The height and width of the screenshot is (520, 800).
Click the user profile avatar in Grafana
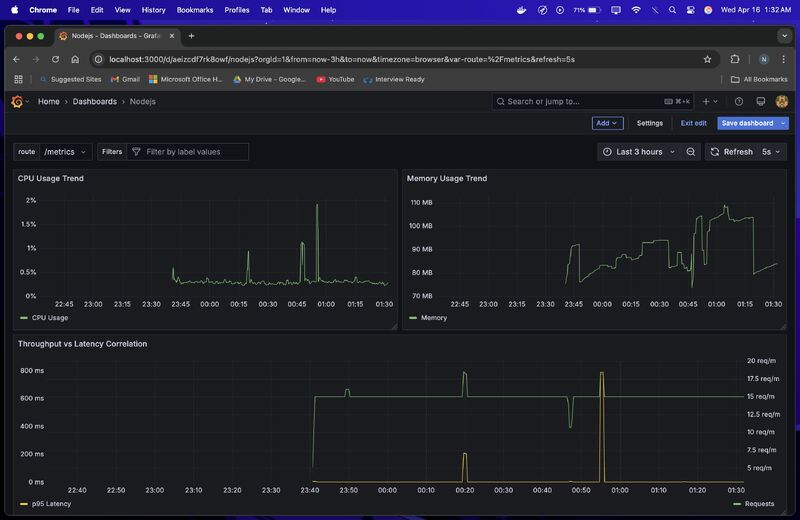(782, 101)
